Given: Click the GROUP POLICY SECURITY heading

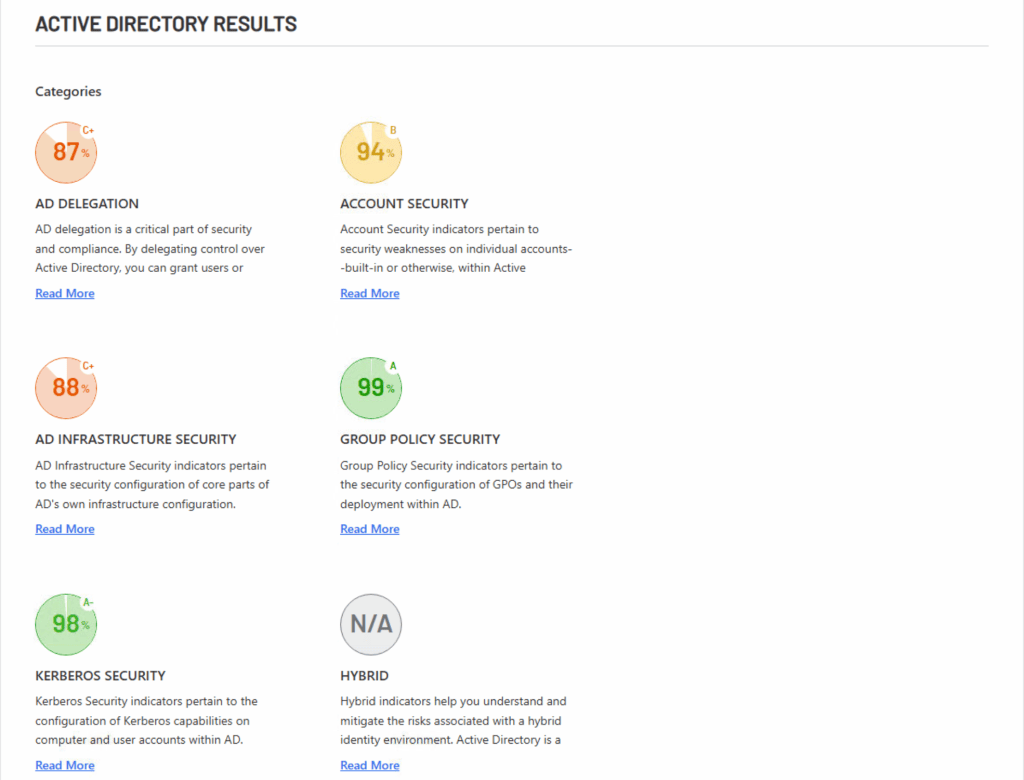Looking at the screenshot, I should pyautogui.click(x=420, y=439).
